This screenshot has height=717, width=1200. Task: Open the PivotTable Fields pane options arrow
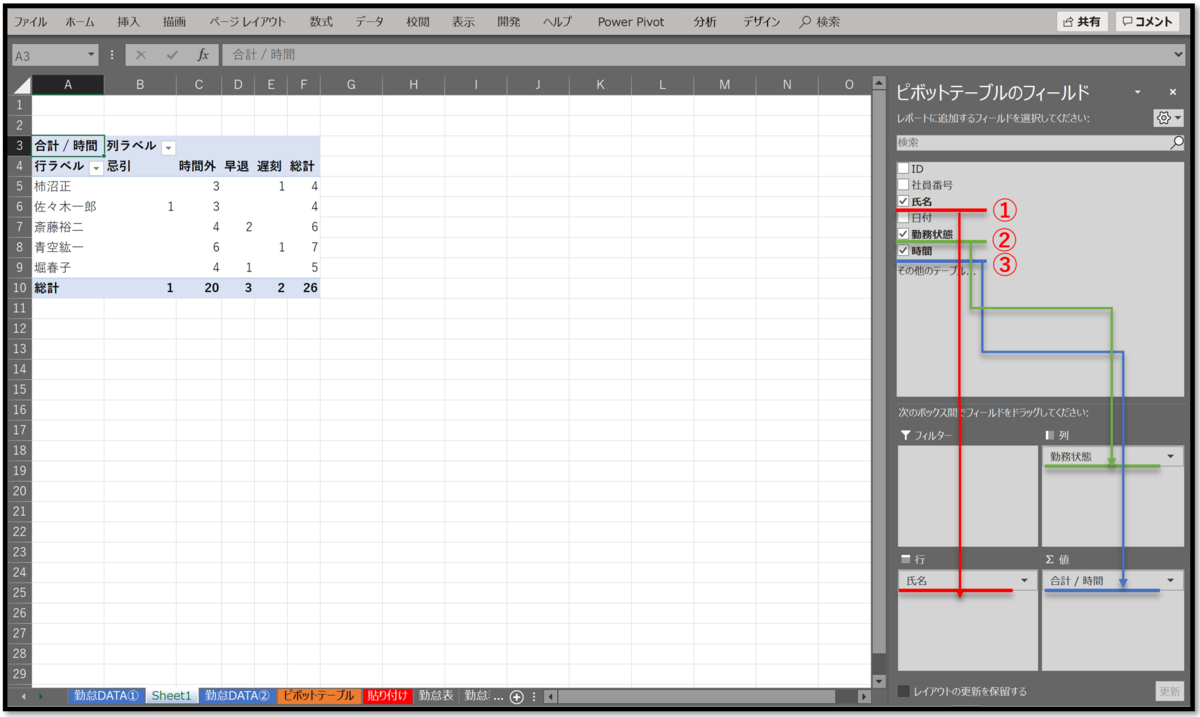[1137, 92]
